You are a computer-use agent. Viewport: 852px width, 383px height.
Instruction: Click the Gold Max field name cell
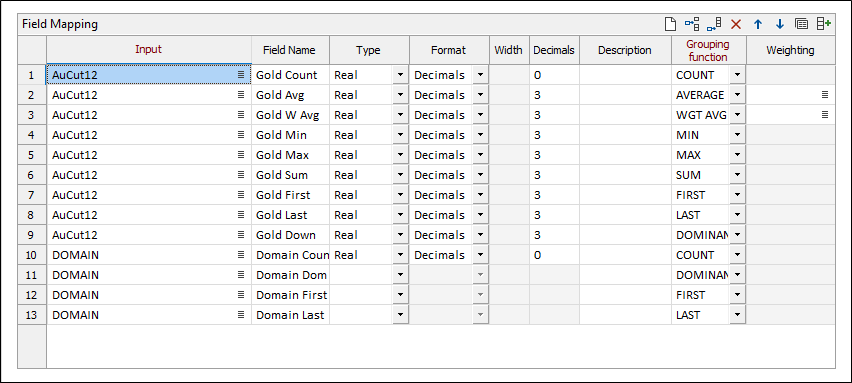tap(290, 155)
